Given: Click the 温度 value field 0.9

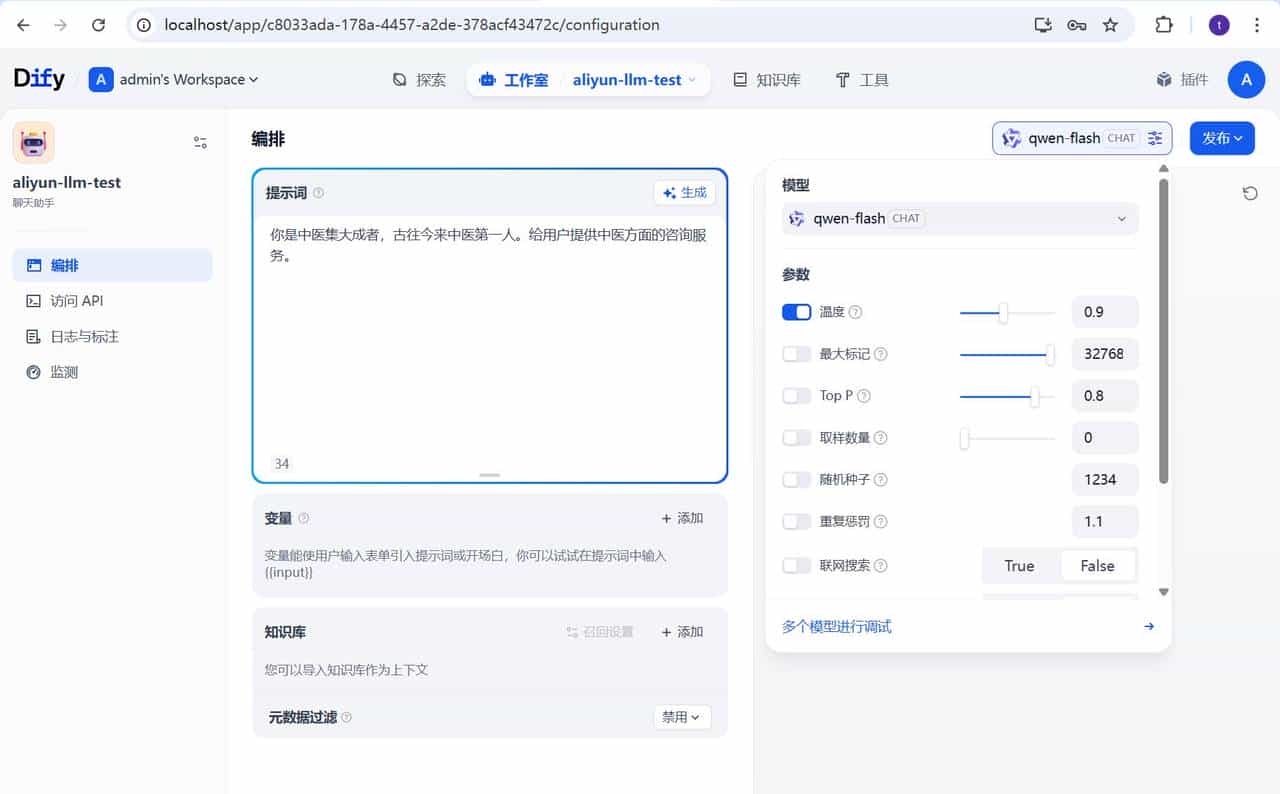Looking at the screenshot, I should [x=1105, y=312].
